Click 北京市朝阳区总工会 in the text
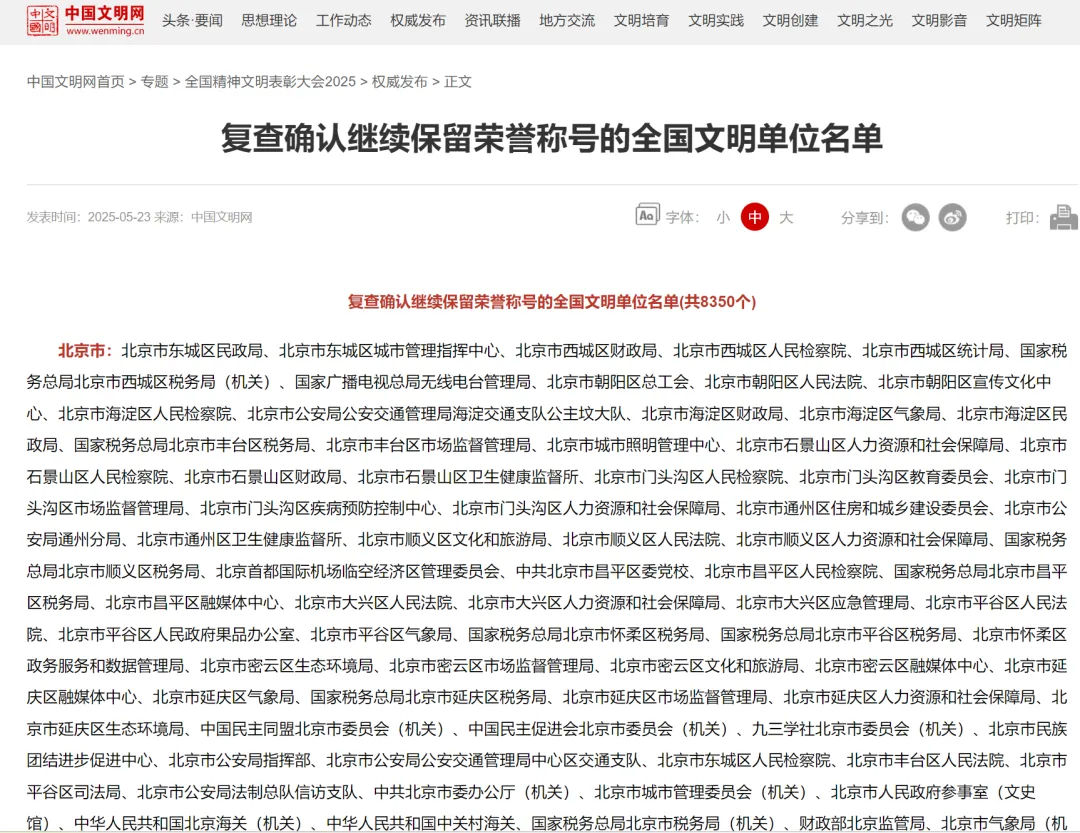The width and height of the screenshot is (1080, 833). [x=618, y=382]
